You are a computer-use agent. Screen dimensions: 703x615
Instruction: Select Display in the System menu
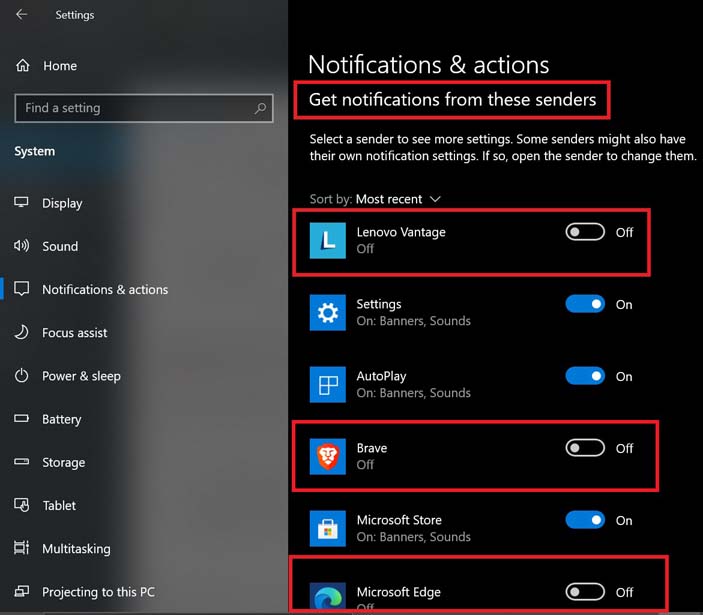(x=62, y=203)
